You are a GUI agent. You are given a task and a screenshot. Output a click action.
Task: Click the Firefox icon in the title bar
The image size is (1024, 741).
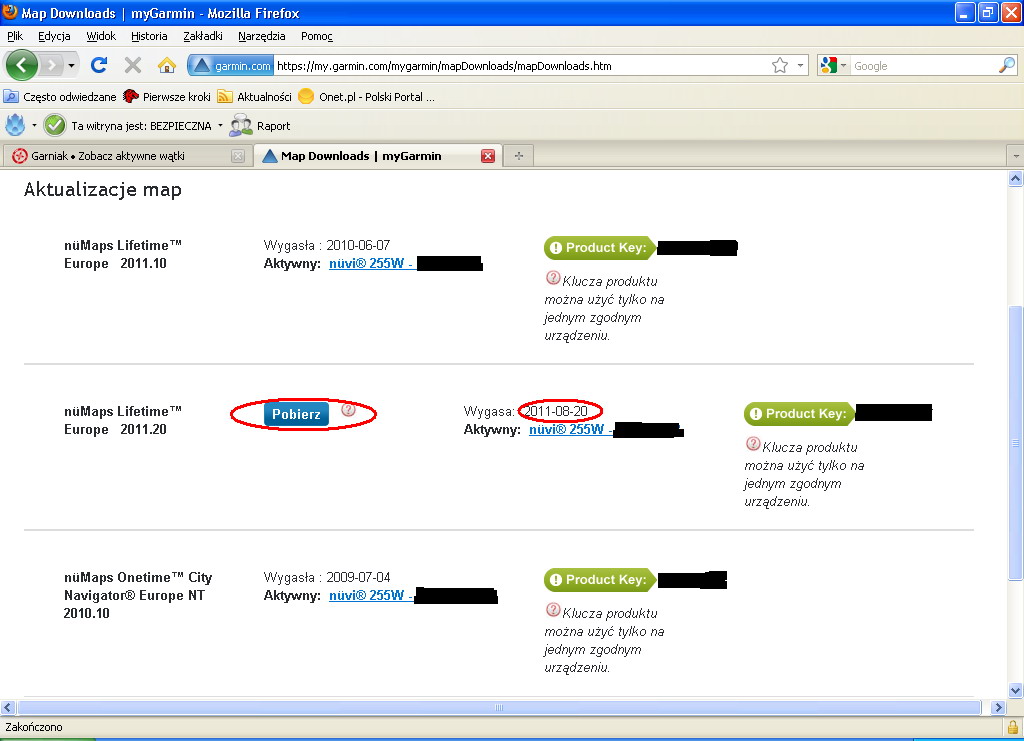click(10, 12)
